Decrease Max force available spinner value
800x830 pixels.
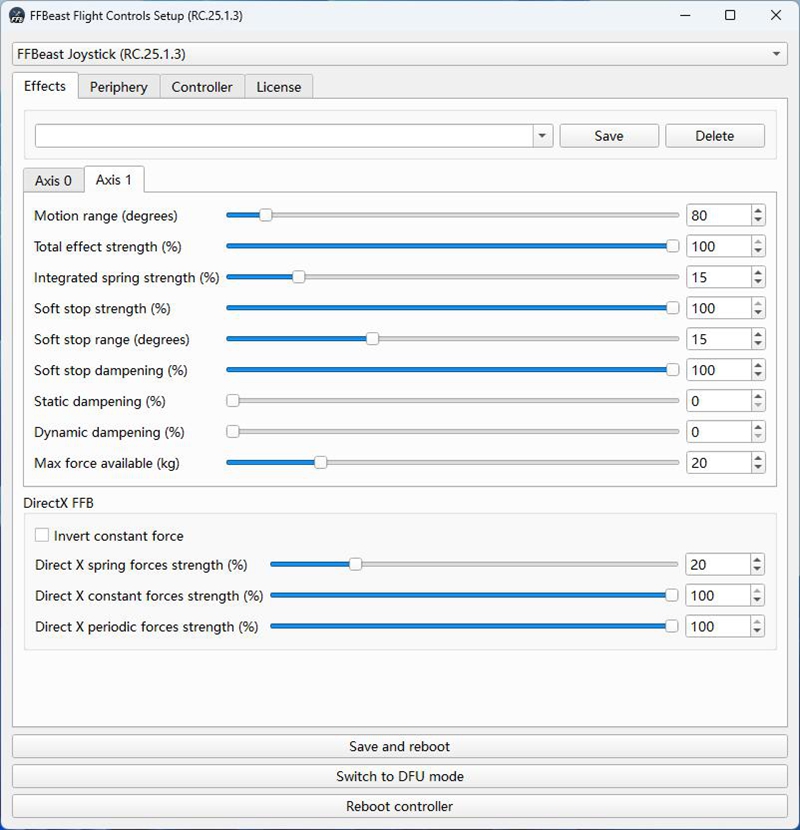[x=758, y=468]
